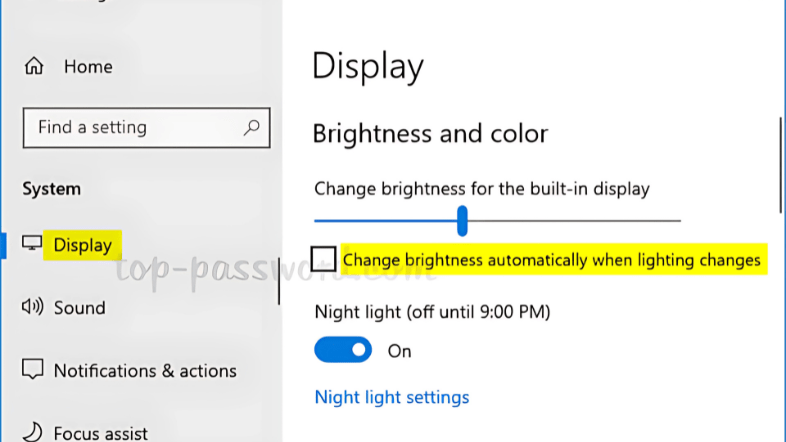This screenshot has height=442, width=786.
Task: Click the magnifier search icon
Action: point(251,128)
